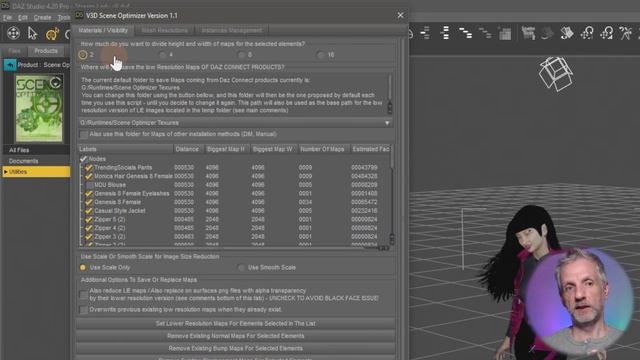640x360 pixels.
Task: Uncheck Casual Style Jacket row
Action: coord(89,211)
